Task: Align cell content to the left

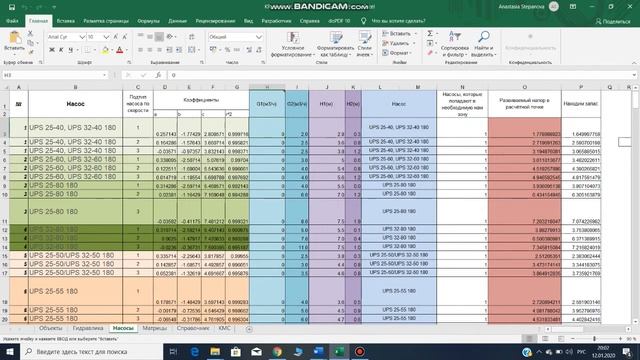Action: click(140, 50)
